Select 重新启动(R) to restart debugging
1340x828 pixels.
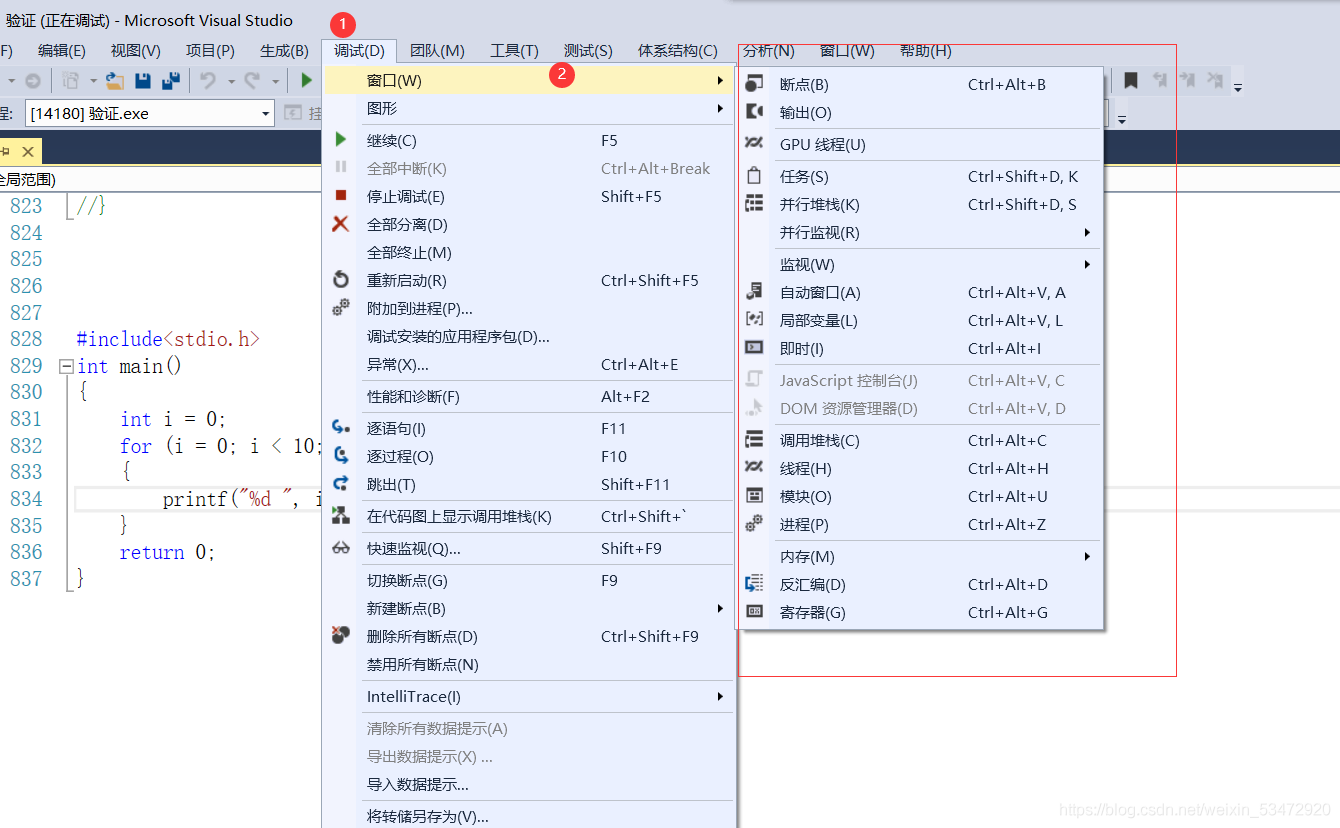[x=530, y=280]
